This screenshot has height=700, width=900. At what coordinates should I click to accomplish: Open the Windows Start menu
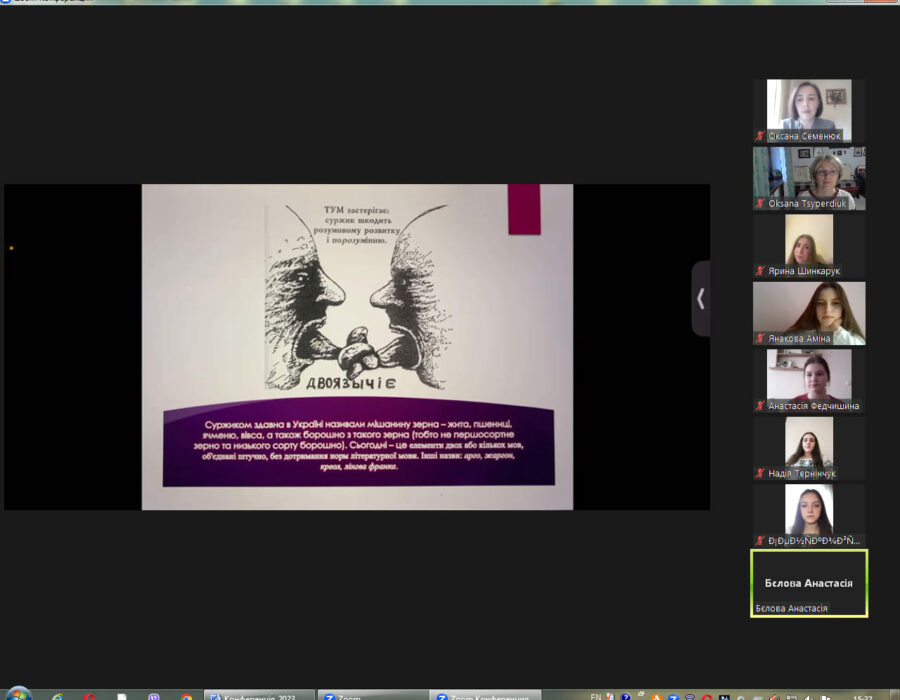click(18, 695)
